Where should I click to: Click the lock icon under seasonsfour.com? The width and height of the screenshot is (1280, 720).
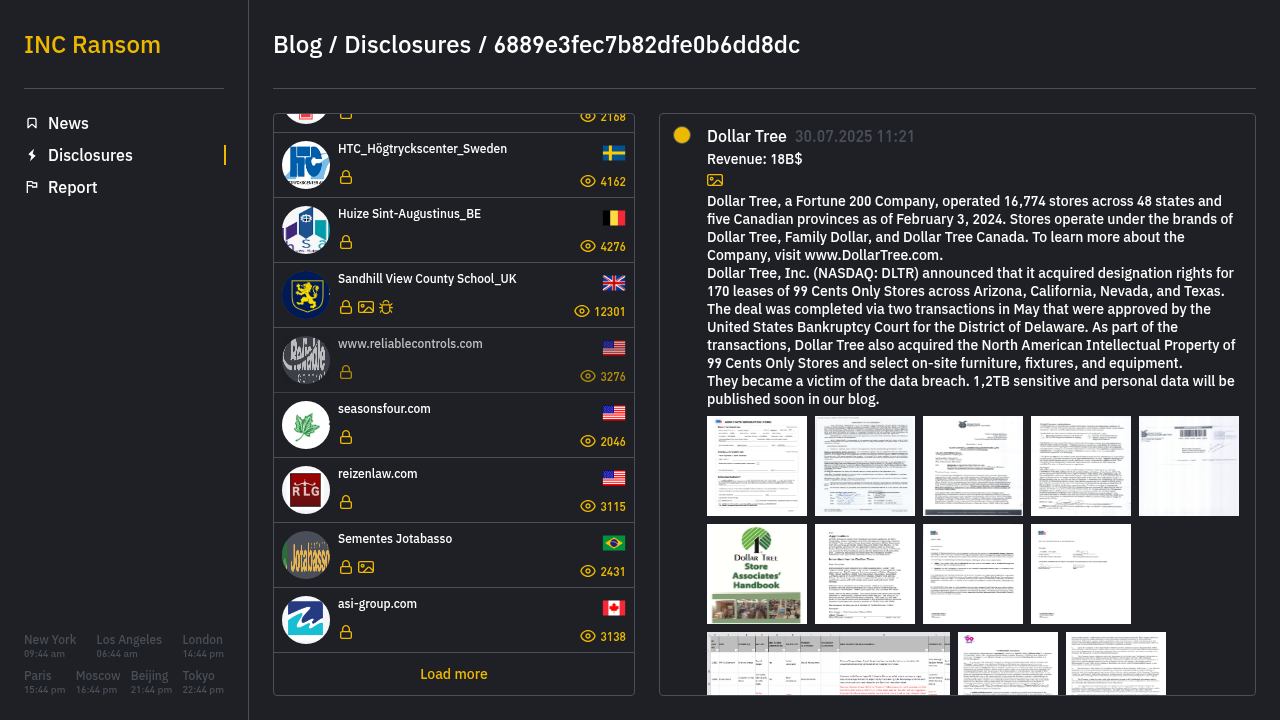click(x=346, y=437)
